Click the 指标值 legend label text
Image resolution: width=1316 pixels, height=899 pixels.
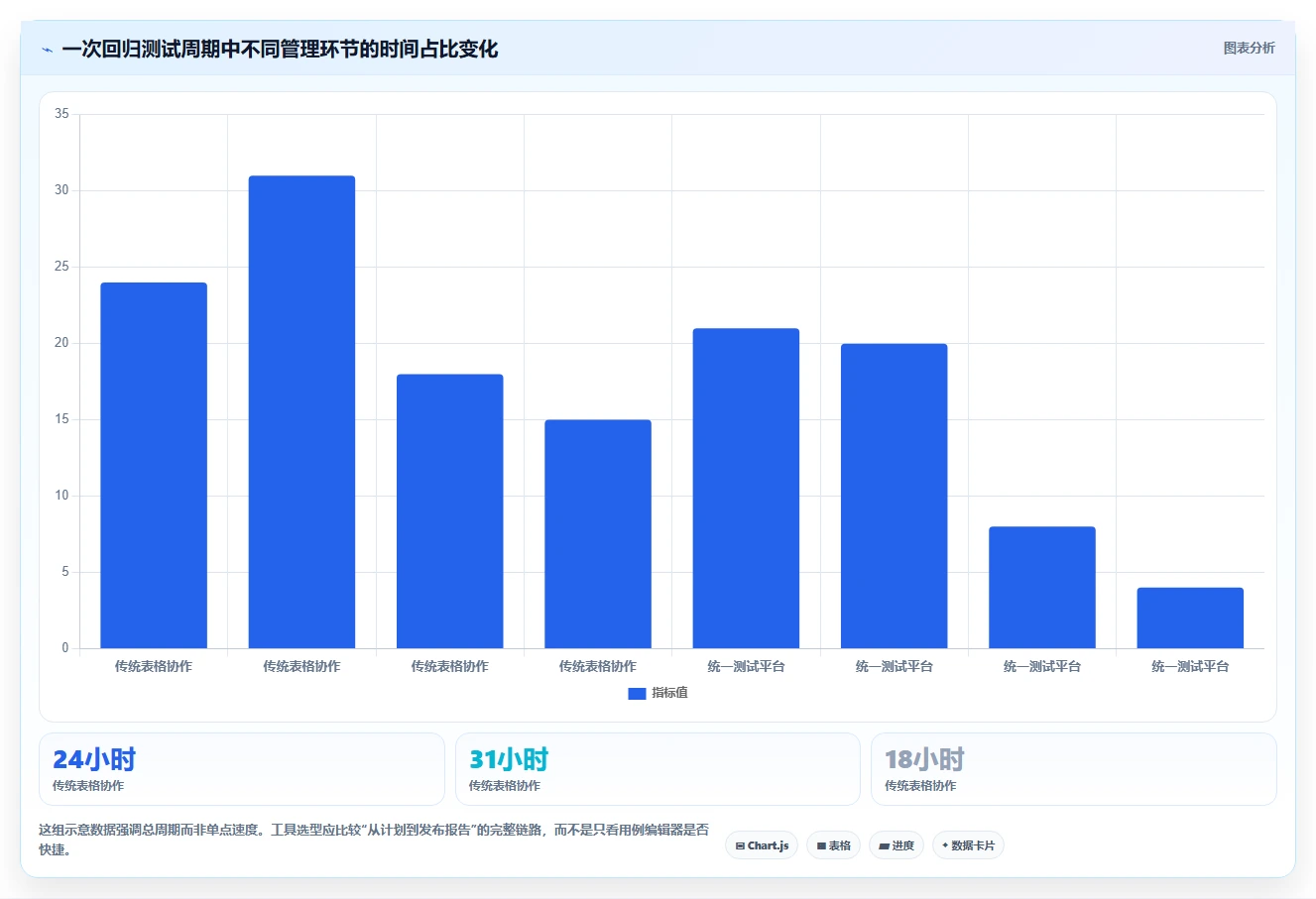(669, 693)
